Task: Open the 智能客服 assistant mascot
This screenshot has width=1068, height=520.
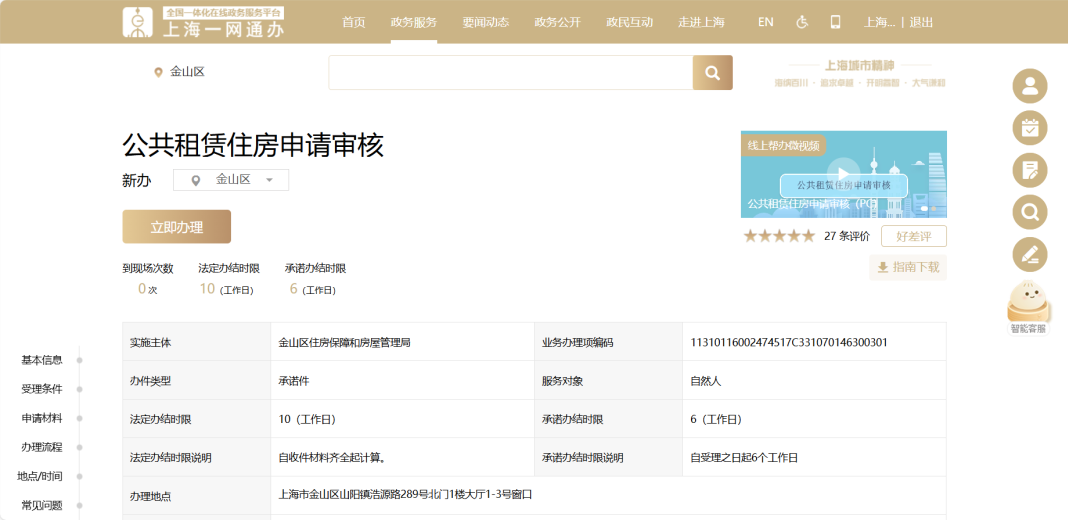Action: (1029, 305)
